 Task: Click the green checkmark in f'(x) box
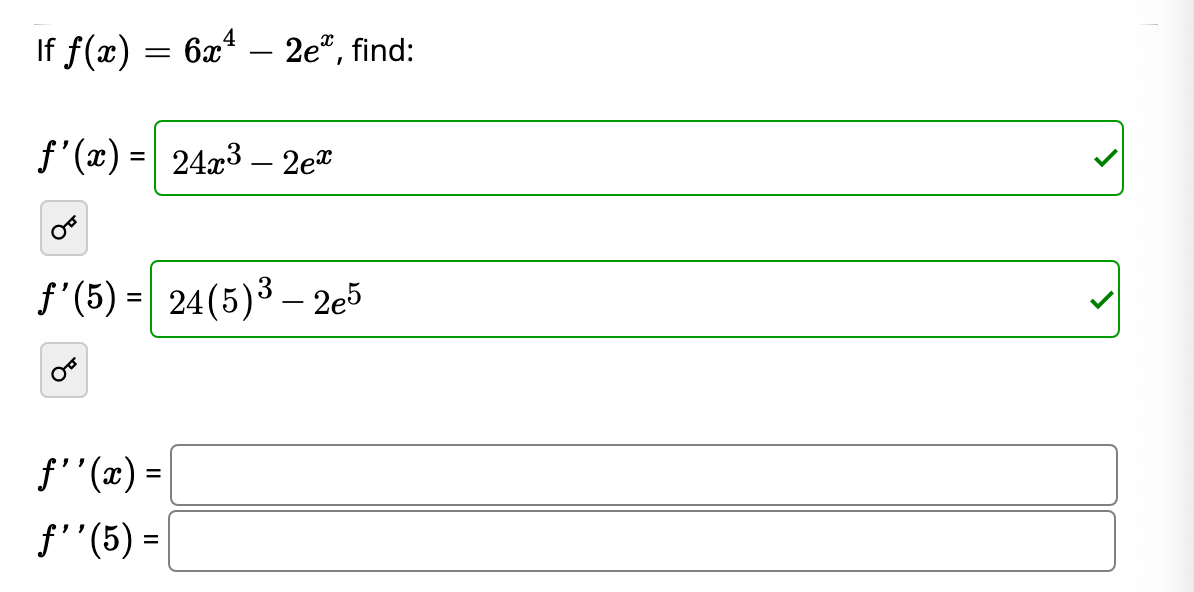tap(1104, 157)
